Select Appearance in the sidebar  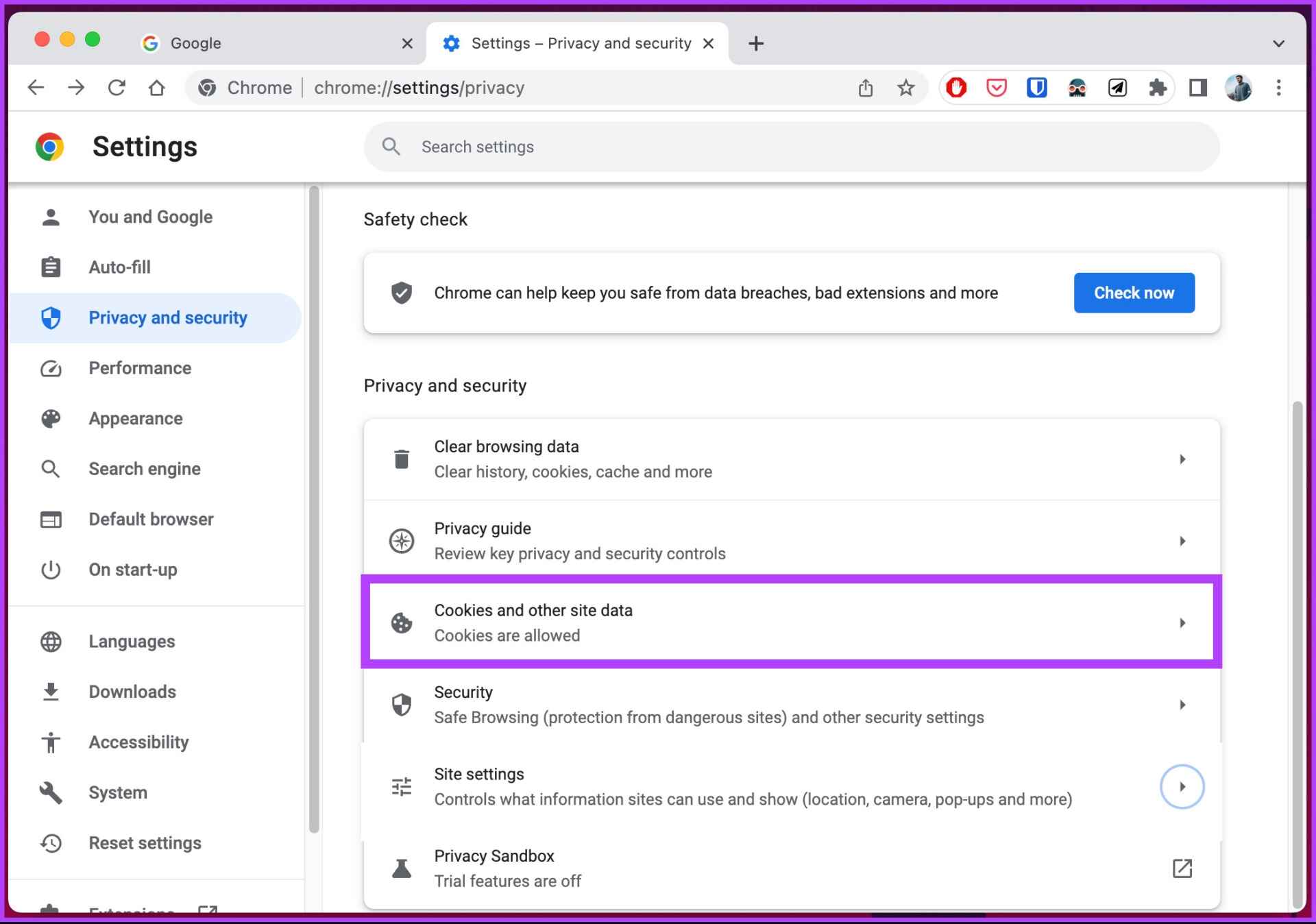(x=136, y=418)
